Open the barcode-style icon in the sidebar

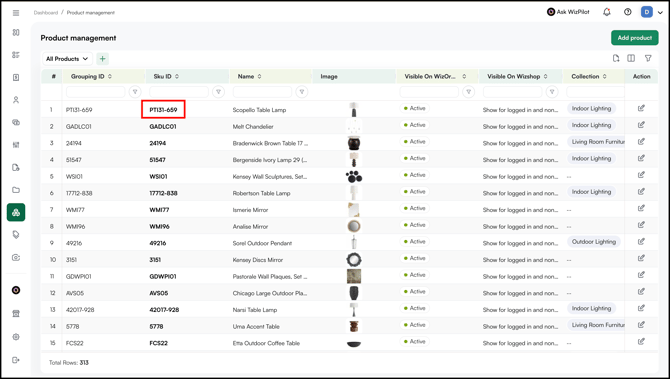tap(16, 145)
